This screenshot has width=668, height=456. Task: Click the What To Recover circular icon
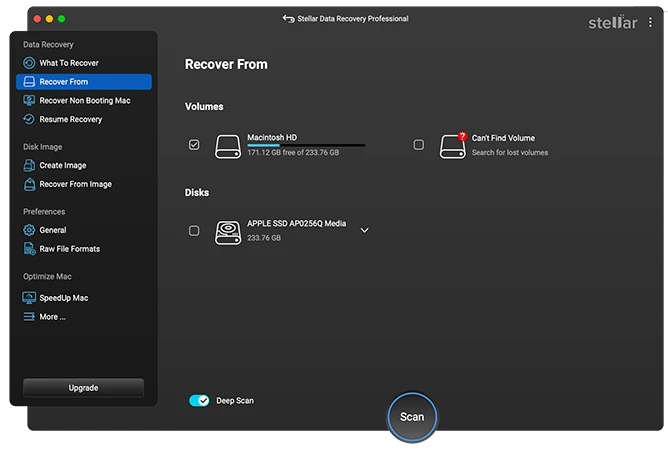(x=29, y=63)
